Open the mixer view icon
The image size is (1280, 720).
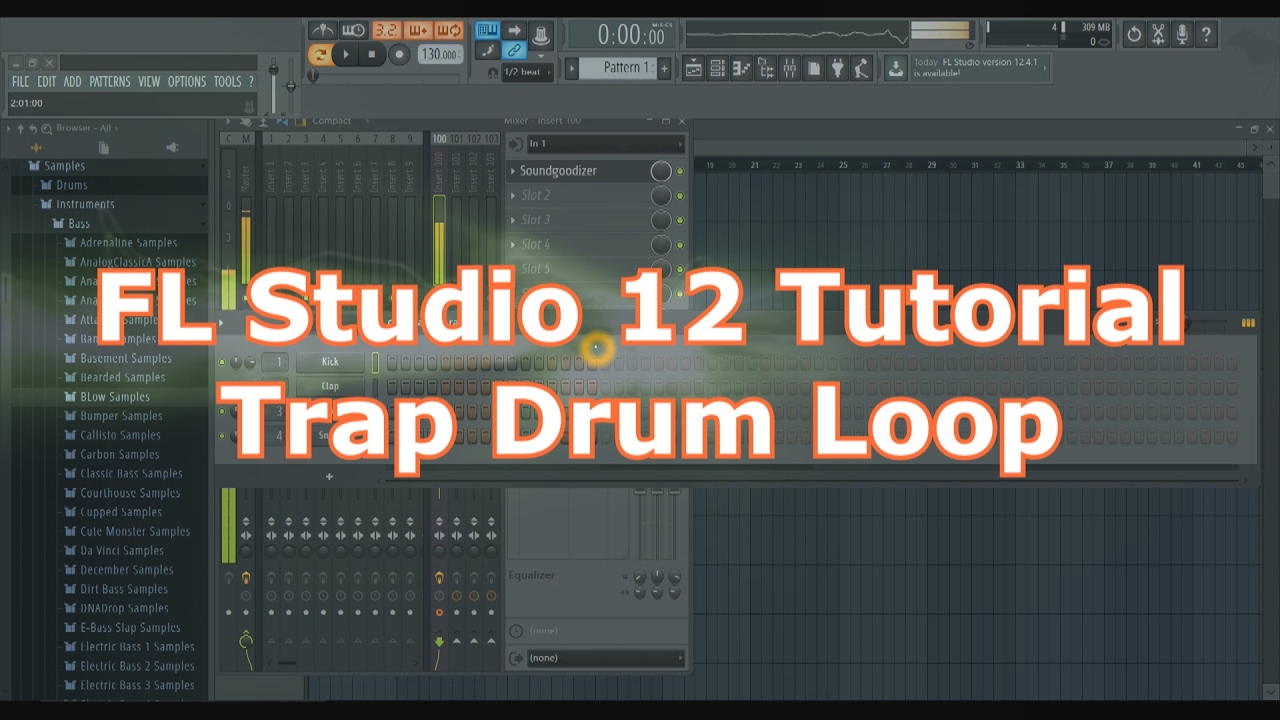(789, 68)
